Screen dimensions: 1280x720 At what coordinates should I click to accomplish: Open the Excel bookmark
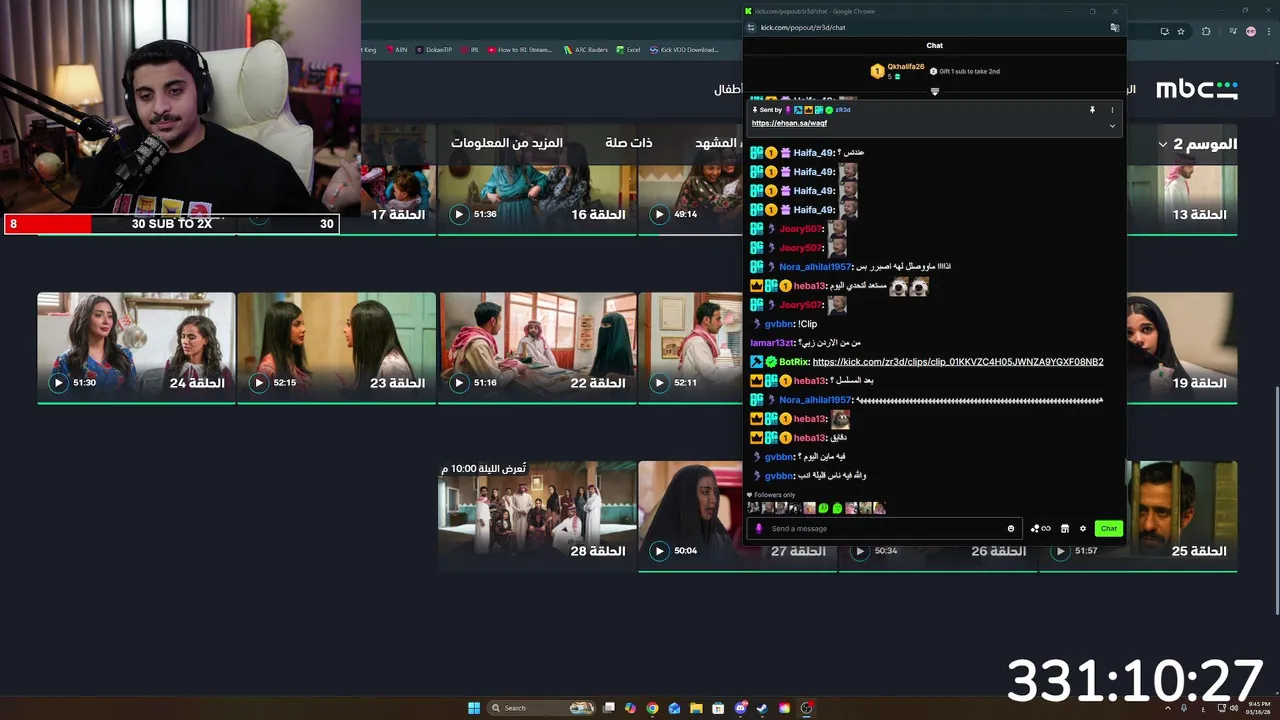[x=629, y=49]
